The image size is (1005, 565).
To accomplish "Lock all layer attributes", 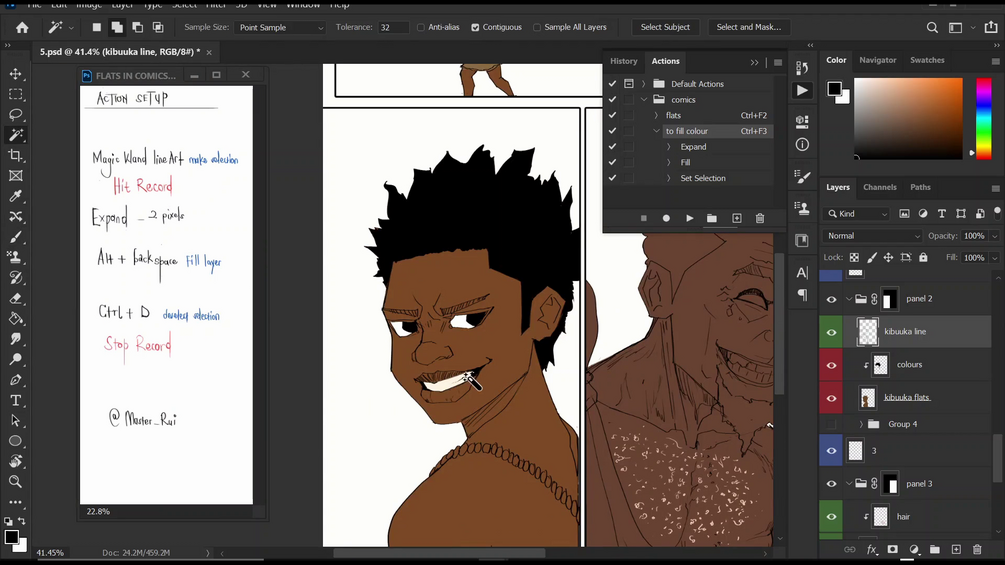I will [923, 258].
